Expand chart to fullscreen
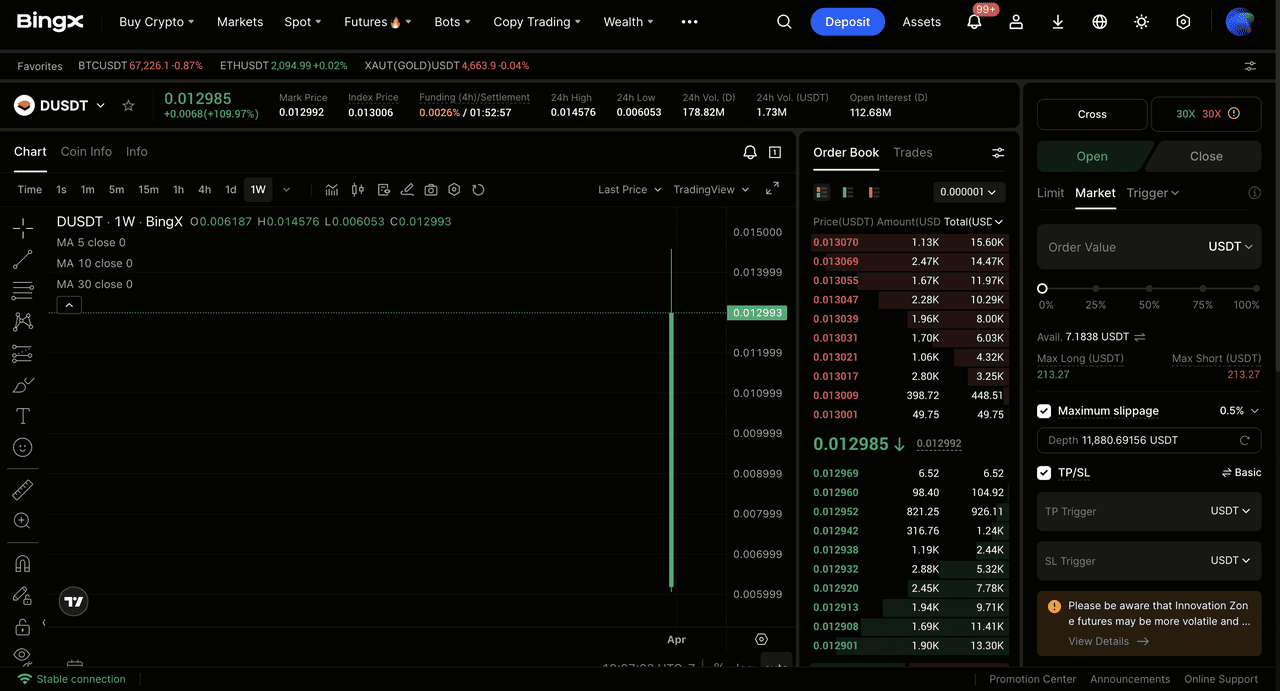The image size is (1280, 691). [772, 189]
